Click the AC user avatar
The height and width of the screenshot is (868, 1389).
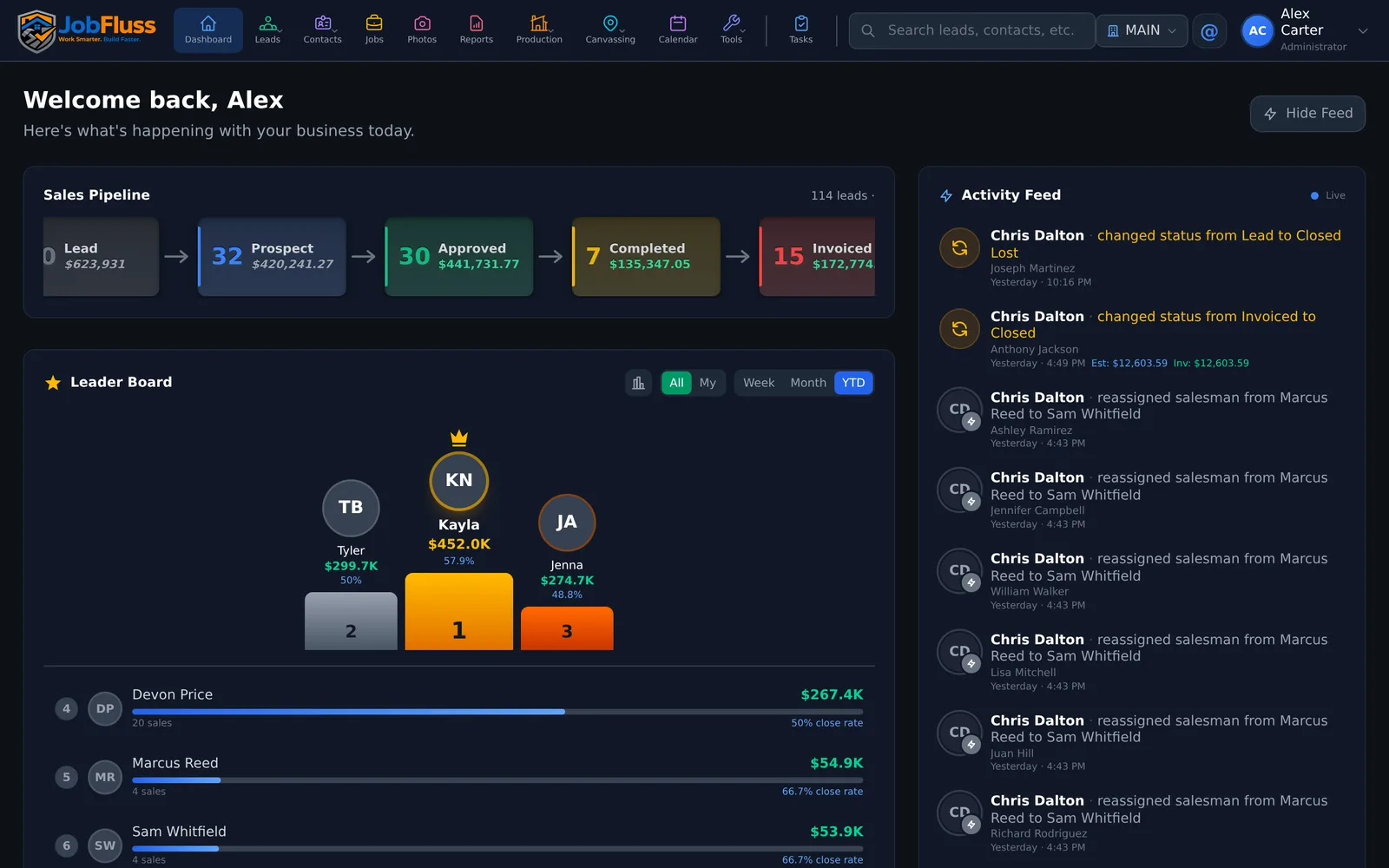coord(1257,31)
